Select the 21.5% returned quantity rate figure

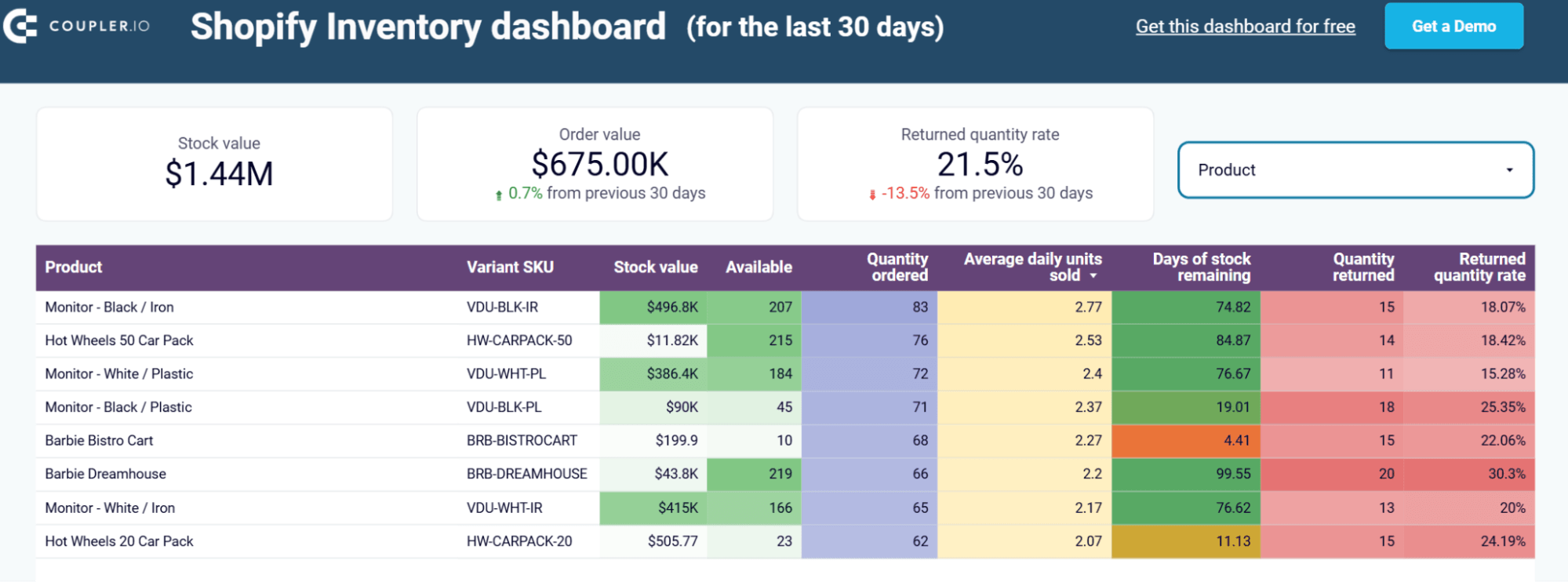pyautogui.click(x=980, y=165)
